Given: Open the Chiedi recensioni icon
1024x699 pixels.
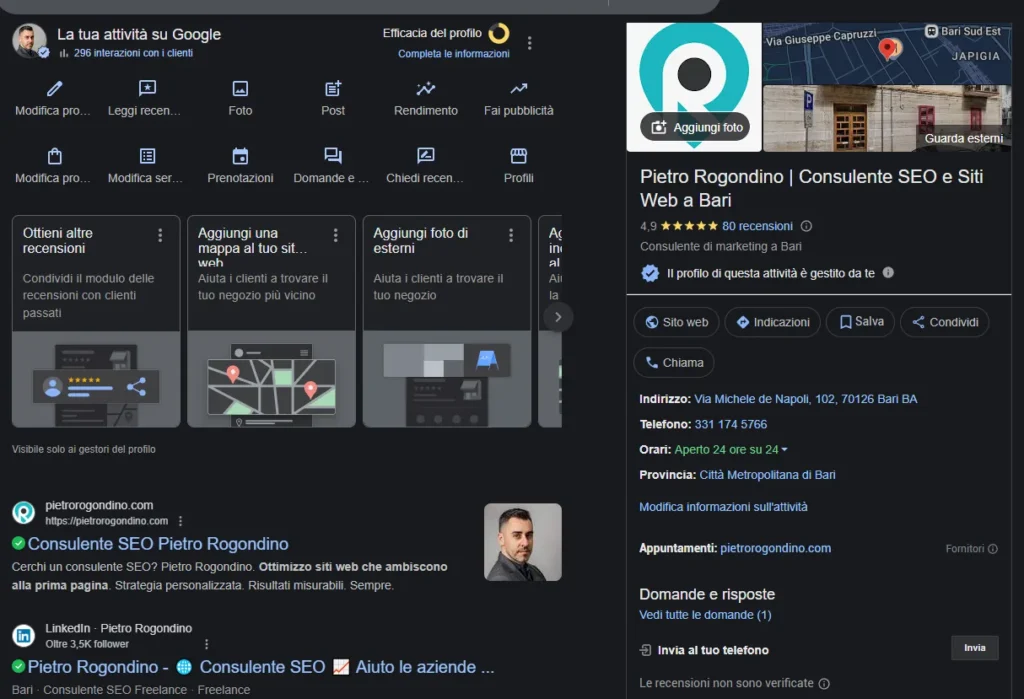Looking at the screenshot, I should click(424, 158).
